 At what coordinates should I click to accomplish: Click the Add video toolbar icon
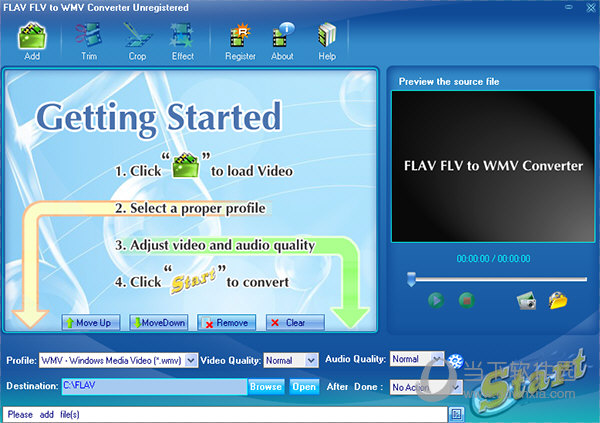(32, 41)
